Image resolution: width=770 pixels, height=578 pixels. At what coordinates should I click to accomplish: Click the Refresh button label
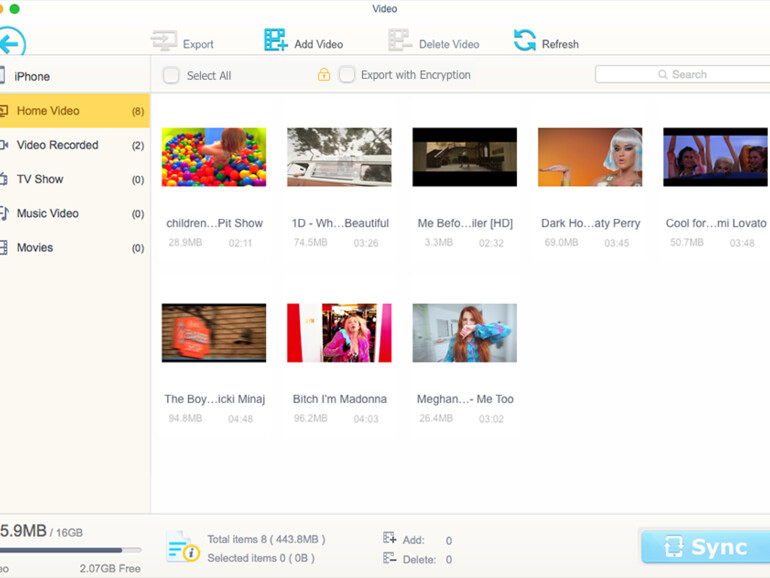tap(560, 44)
